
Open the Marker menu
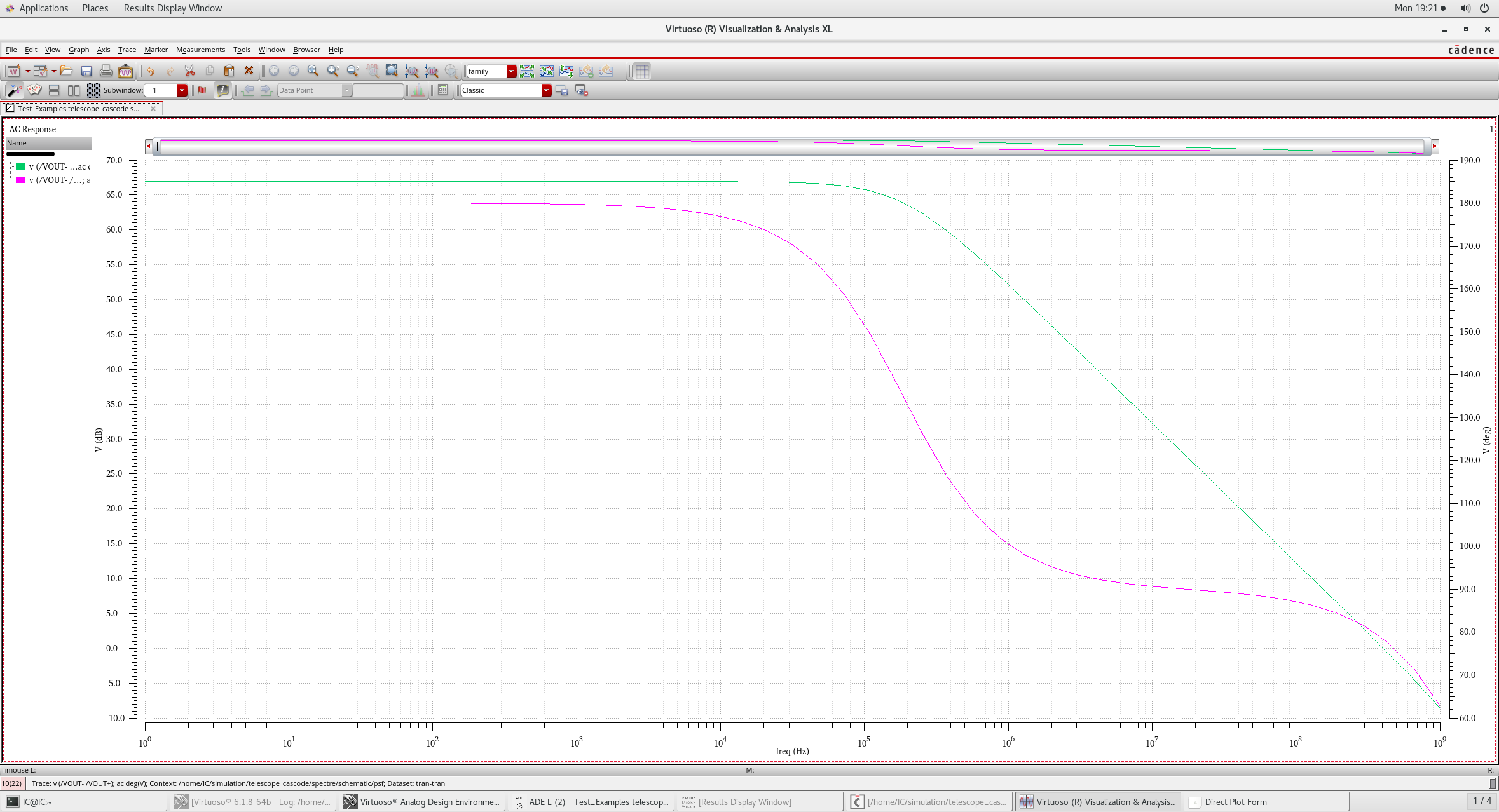[156, 50]
